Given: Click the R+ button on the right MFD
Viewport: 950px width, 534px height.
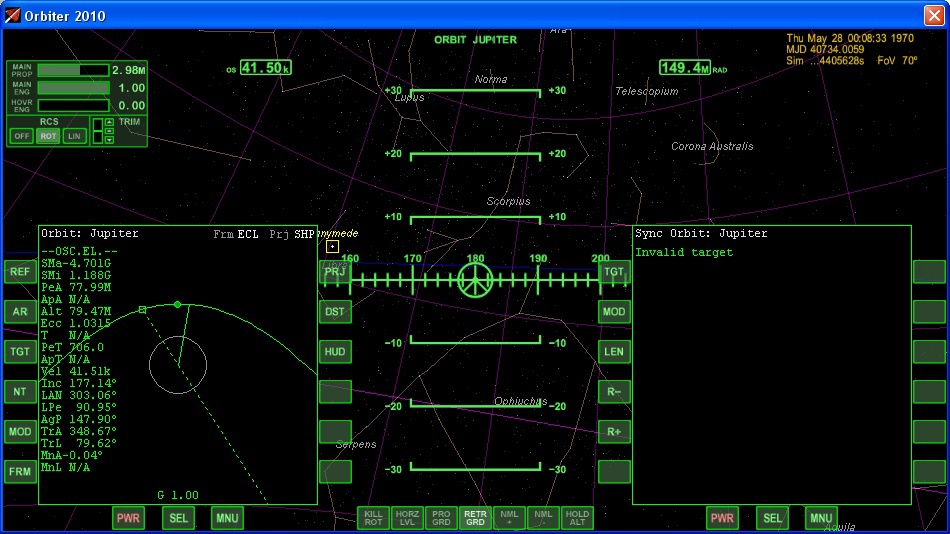Looking at the screenshot, I should pos(614,432).
